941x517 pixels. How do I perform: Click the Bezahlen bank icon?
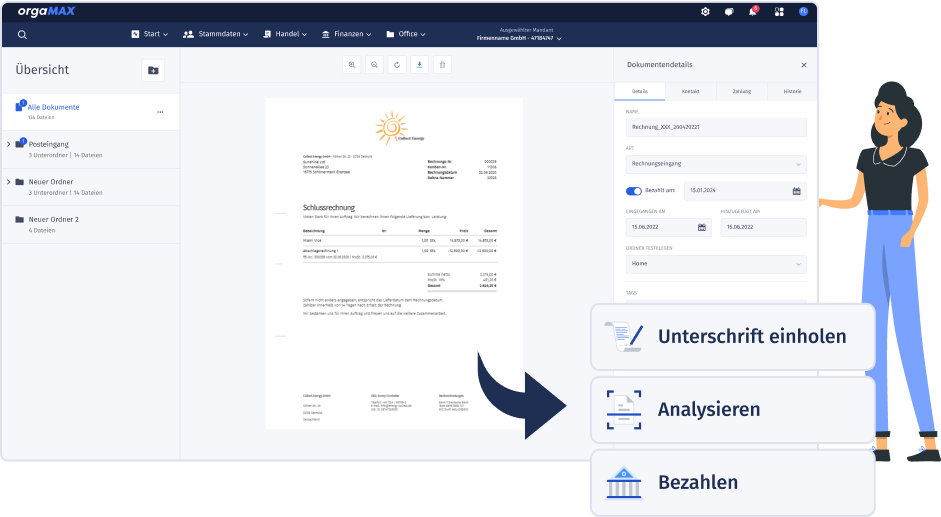pyautogui.click(x=624, y=482)
